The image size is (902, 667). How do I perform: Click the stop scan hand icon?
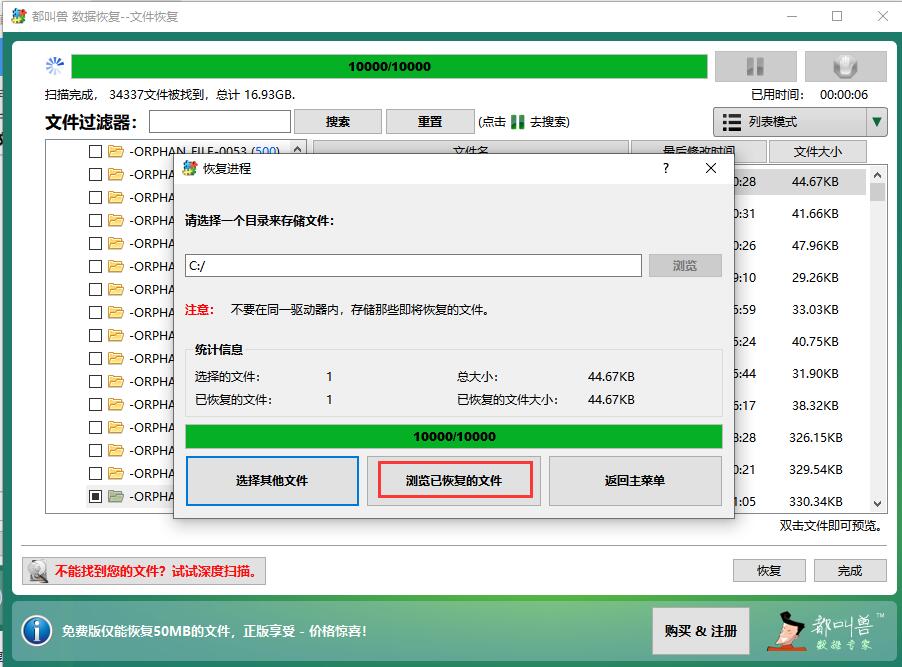pyautogui.click(x=845, y=67)
